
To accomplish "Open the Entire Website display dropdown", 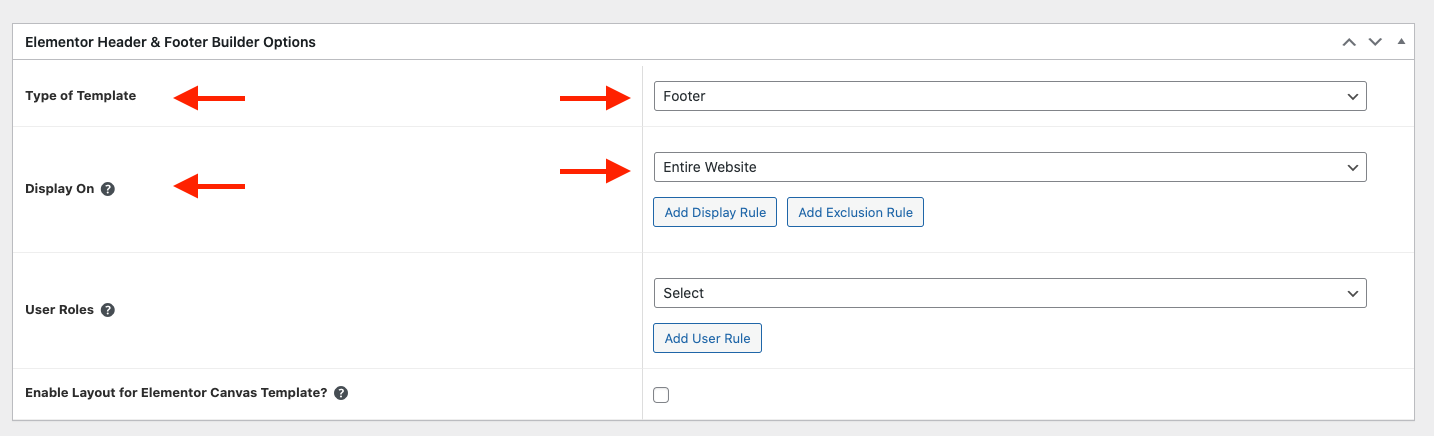I will coord(1009,167).
